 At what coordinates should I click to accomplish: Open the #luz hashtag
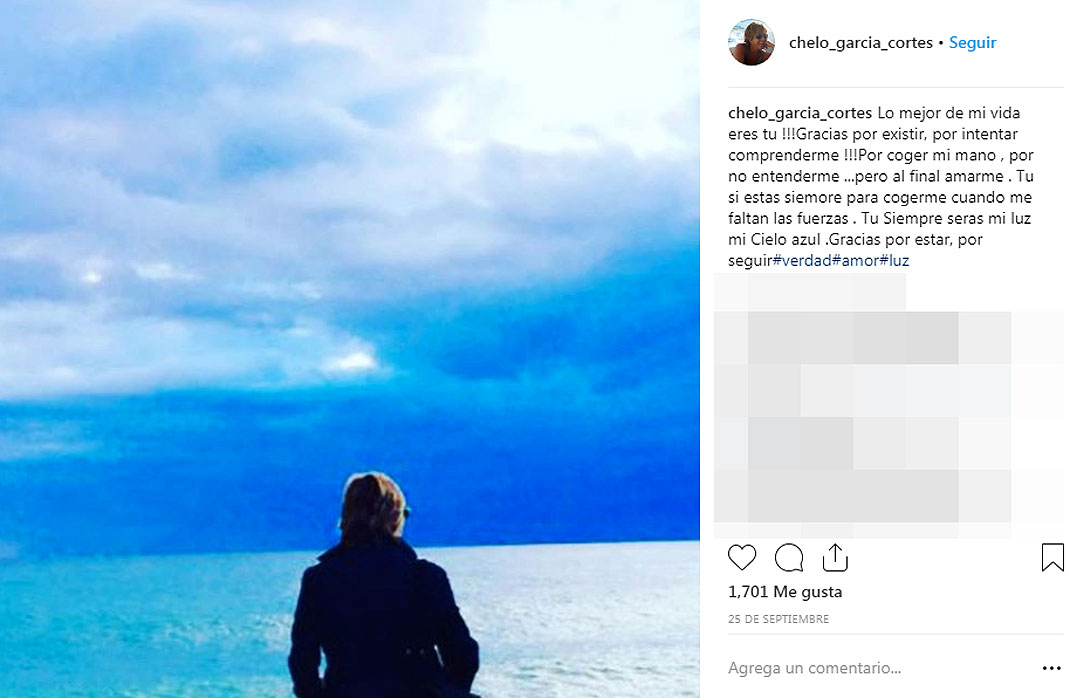[894, 260]
